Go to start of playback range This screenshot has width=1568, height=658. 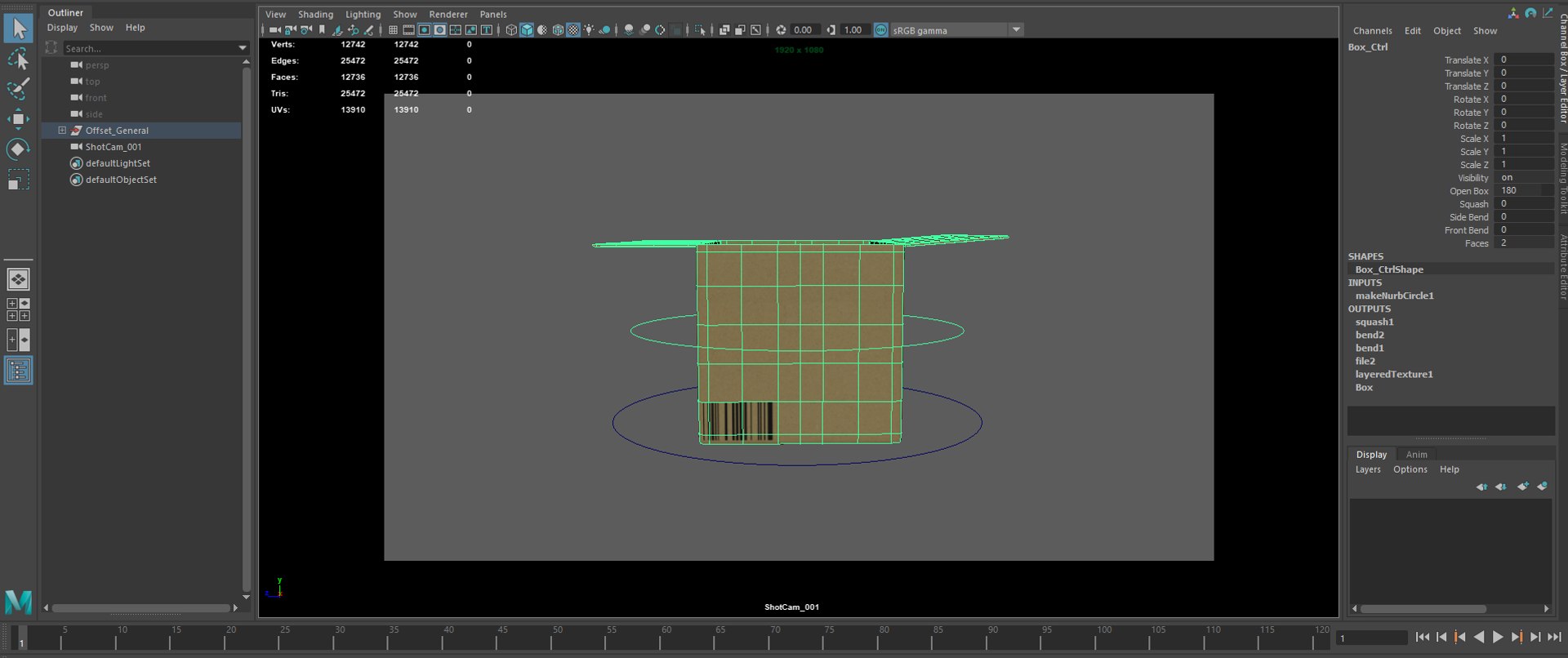point(1422,638)
